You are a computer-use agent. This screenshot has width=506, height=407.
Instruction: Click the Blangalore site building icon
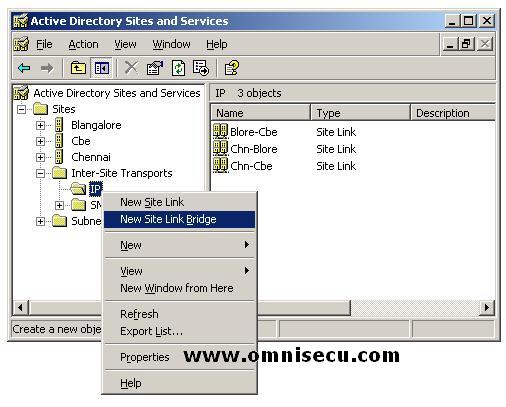[59, 125]
